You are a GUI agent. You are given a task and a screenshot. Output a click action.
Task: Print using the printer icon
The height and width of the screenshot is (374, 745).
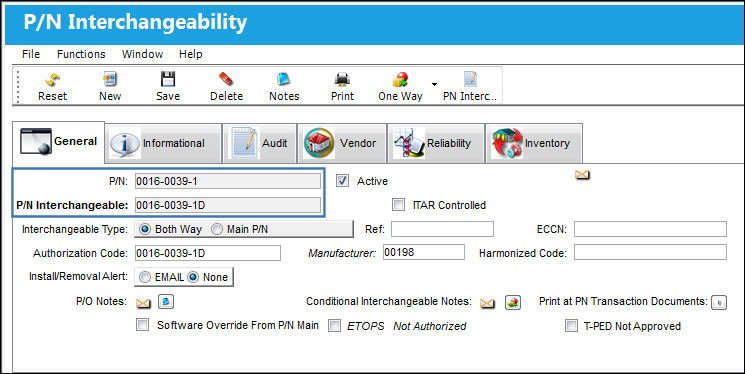tap(342, 79)
